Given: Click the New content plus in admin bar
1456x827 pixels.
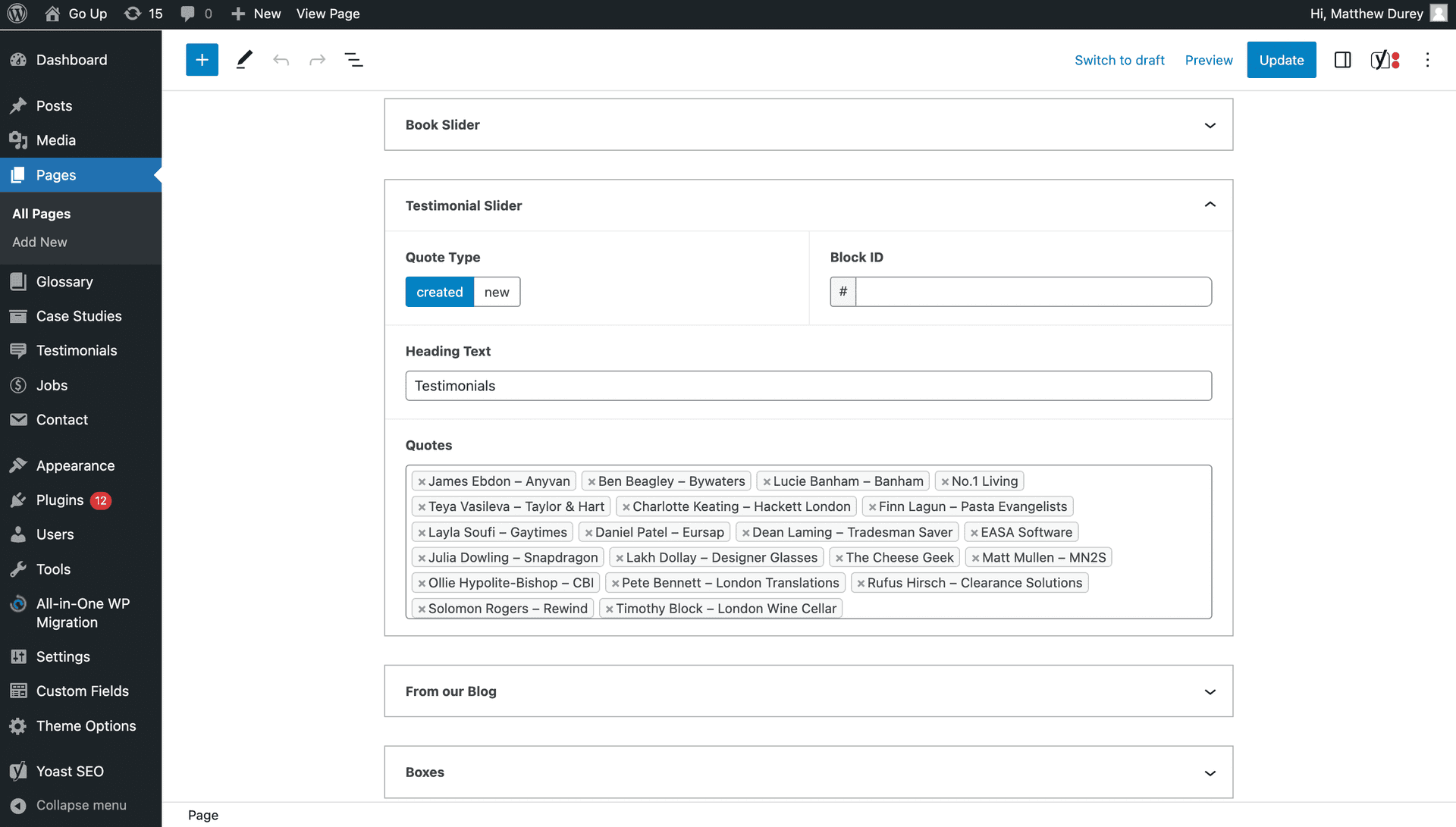Looking at the screenshot, I should click(x=256, y=14).
